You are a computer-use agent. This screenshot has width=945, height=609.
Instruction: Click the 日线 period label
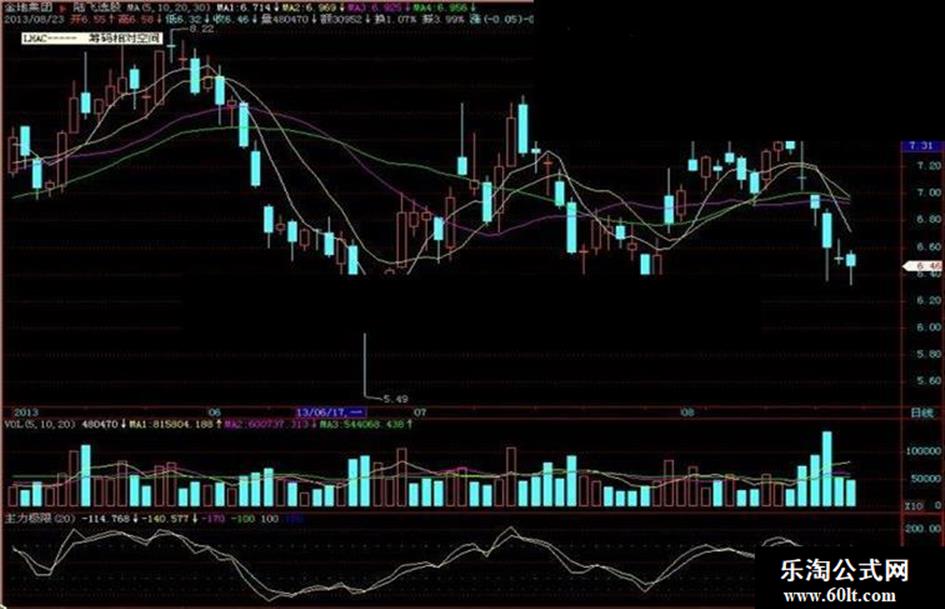point(922,413)
